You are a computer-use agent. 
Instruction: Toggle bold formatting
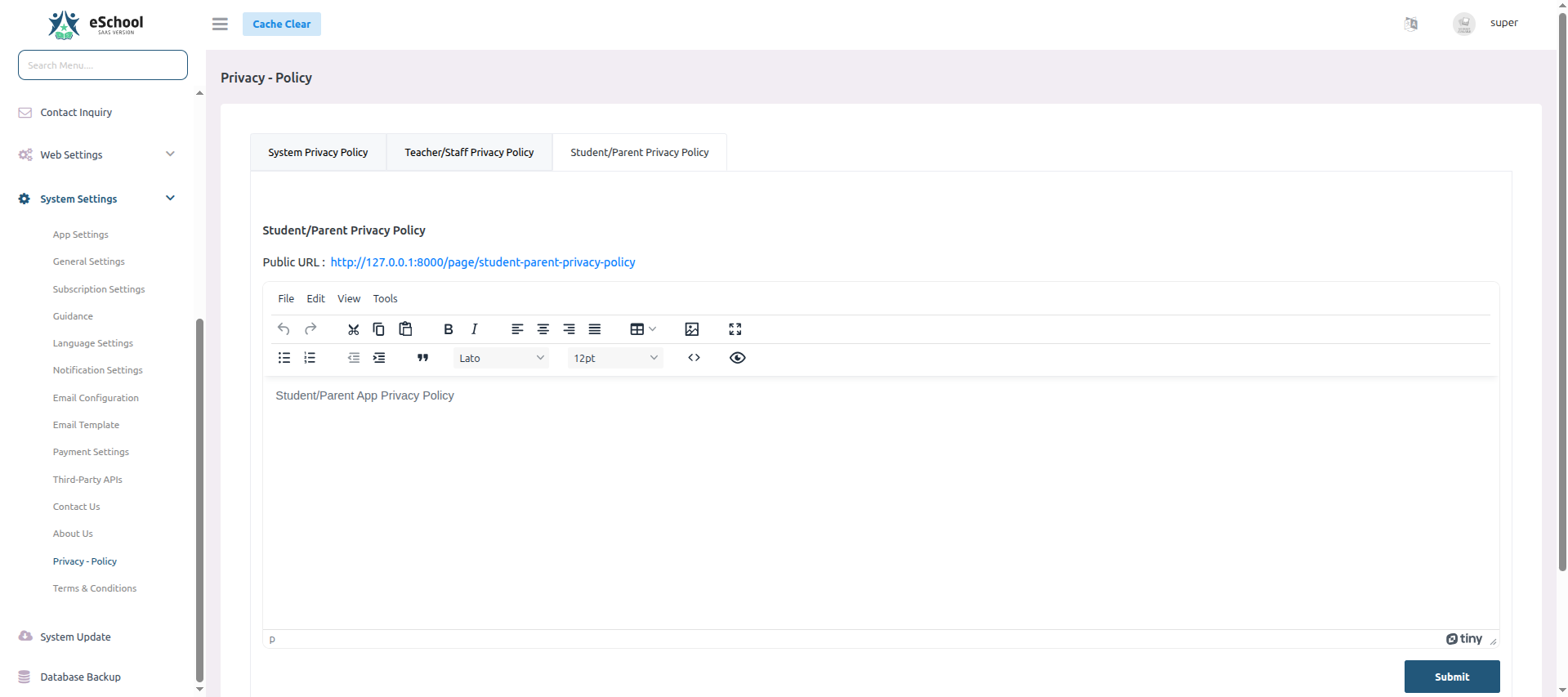pos(448,329)
